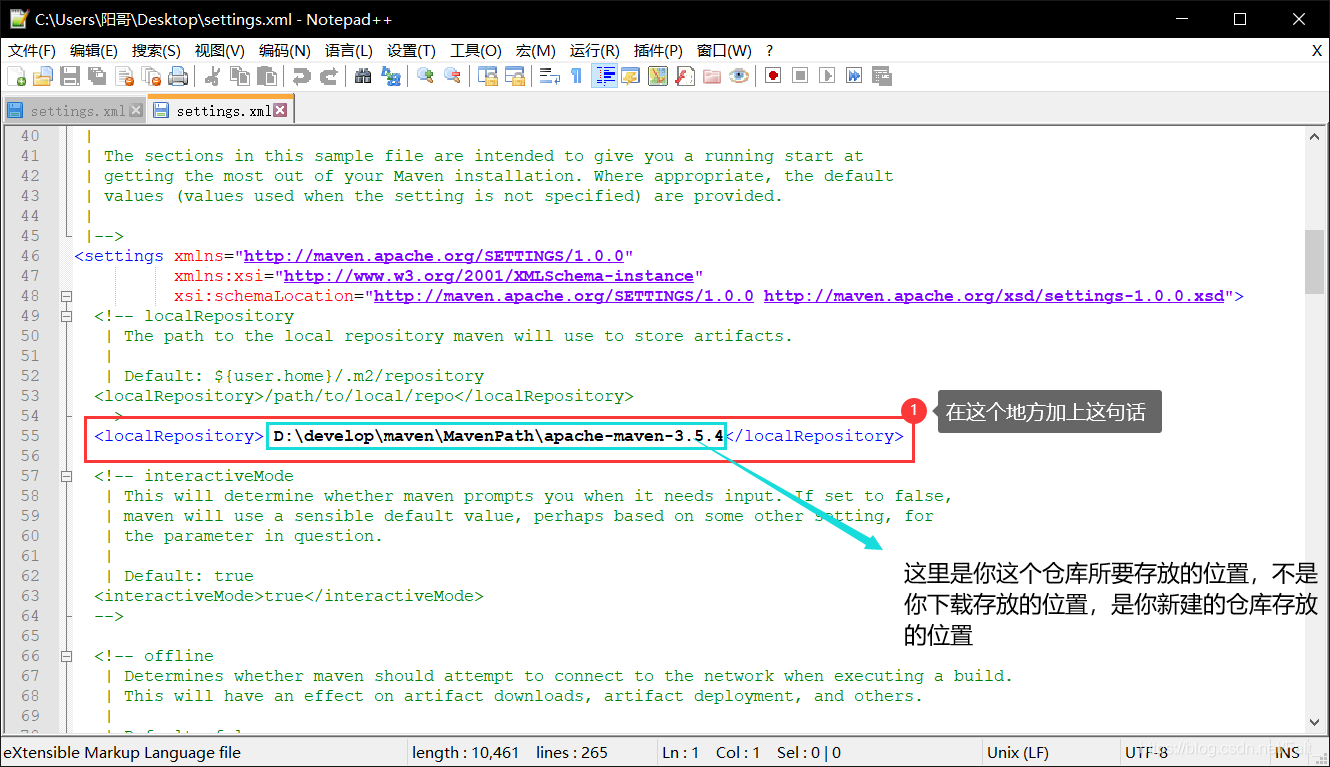Save the current file via the Save icon

[70, 76]
